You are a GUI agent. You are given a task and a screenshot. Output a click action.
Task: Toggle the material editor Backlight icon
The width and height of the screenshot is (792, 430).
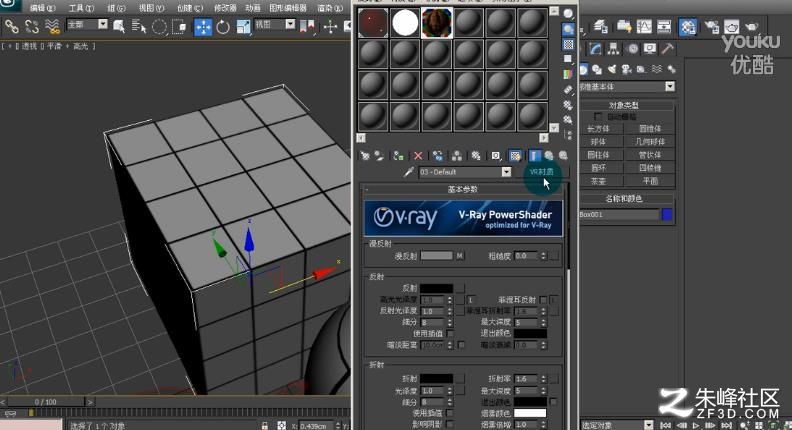coord(568,29)
